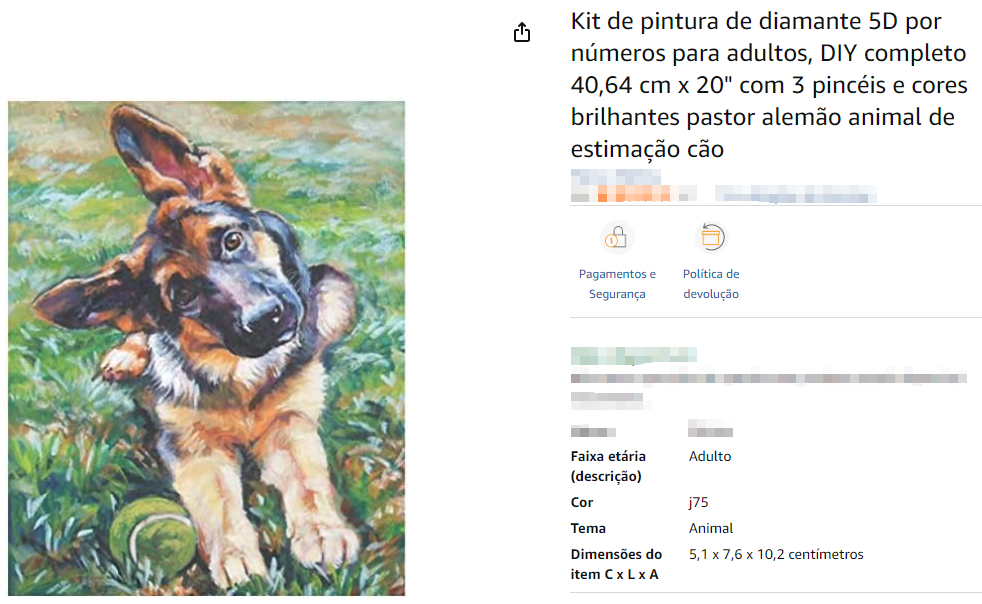Click the blurred link right of the stars

(x=795, y=193)
